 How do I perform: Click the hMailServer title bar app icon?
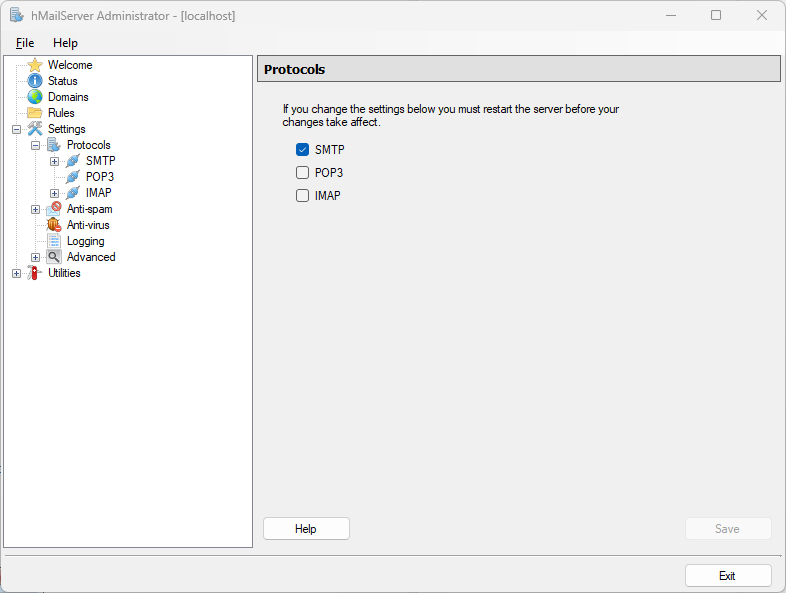tap(17, 16)
